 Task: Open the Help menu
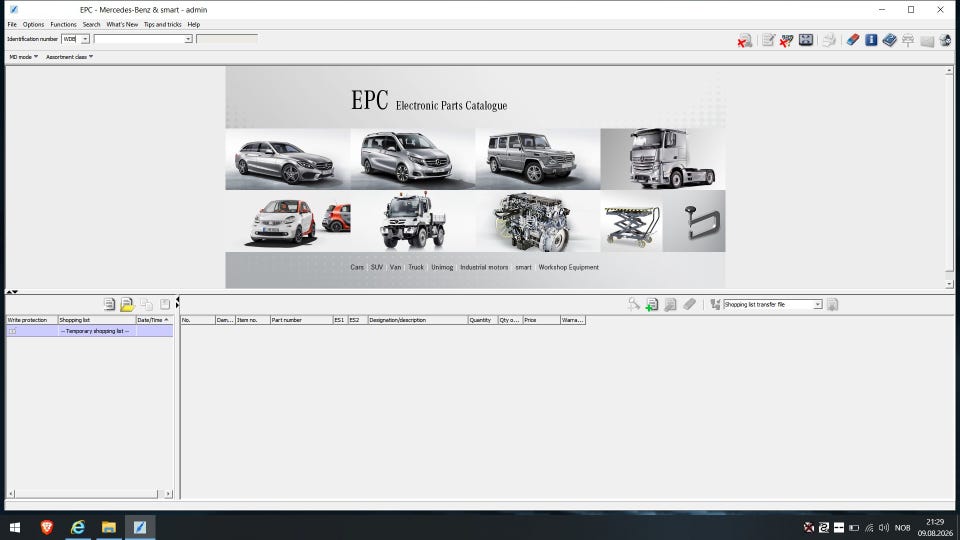(x=193, y=24)
